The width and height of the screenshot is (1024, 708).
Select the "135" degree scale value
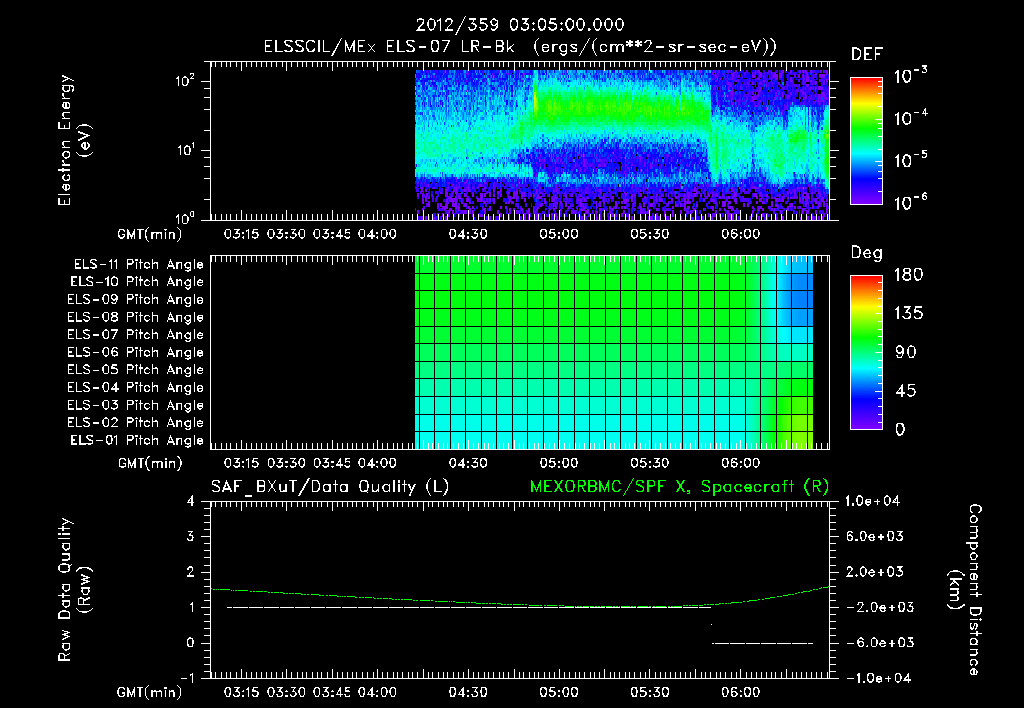[908, 313]
